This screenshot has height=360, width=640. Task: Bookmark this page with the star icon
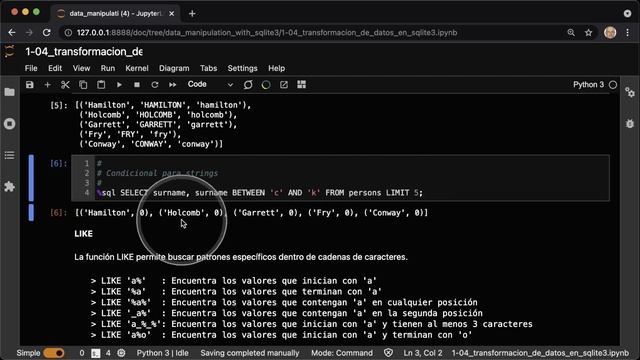click(588, 33)
